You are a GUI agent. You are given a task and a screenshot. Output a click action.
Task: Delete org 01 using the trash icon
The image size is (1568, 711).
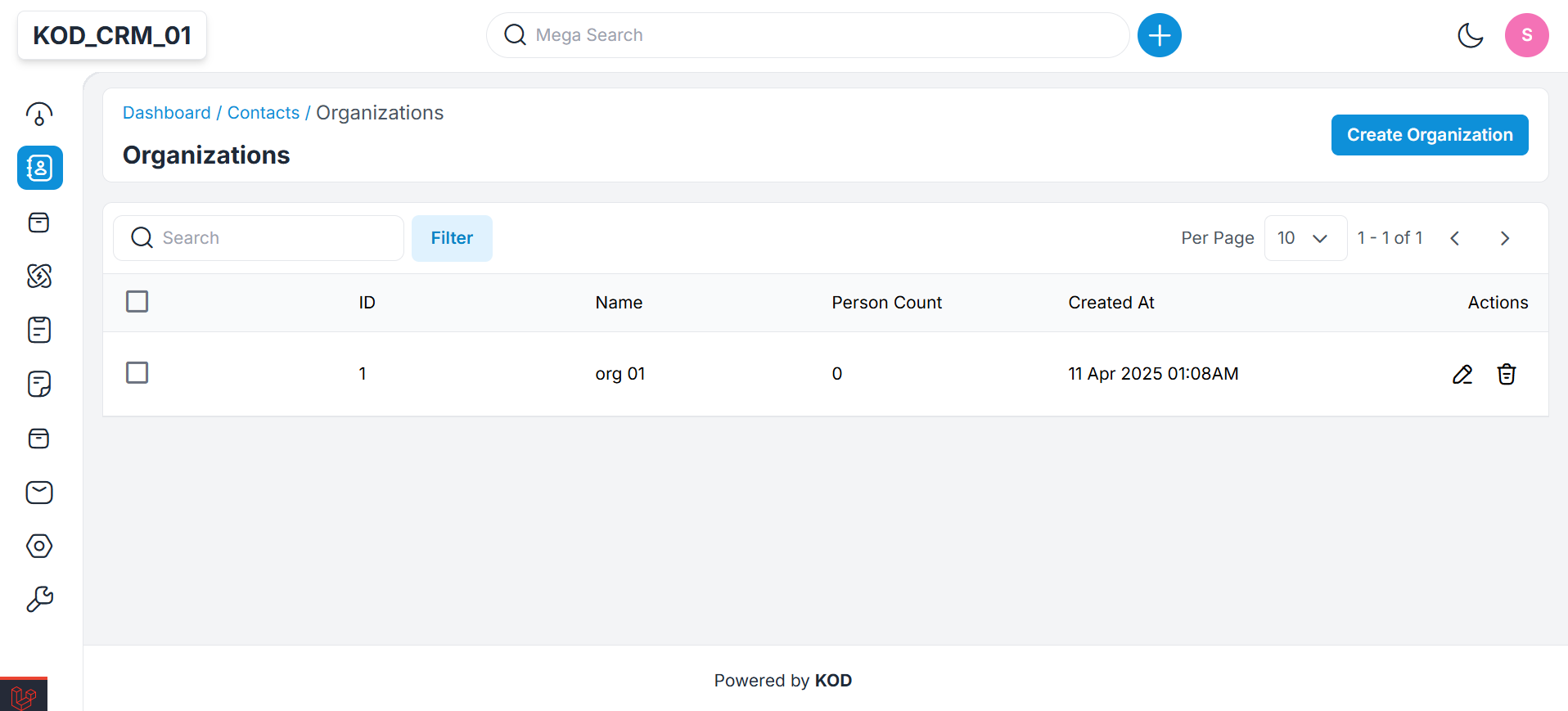click(x=1506, y=374)
